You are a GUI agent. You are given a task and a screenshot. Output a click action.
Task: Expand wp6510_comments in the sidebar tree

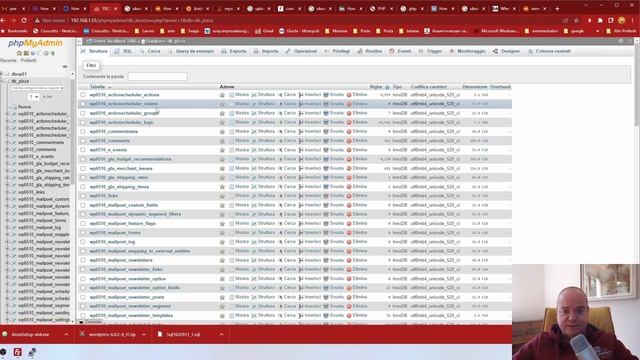point(7,149)
